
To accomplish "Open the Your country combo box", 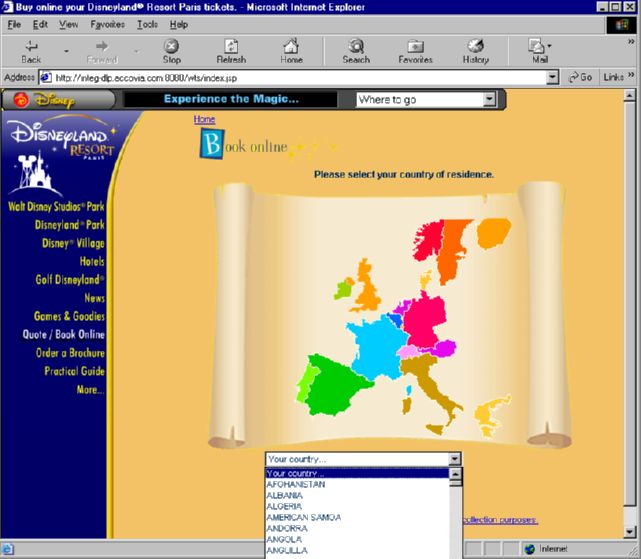I will [363, 459].
